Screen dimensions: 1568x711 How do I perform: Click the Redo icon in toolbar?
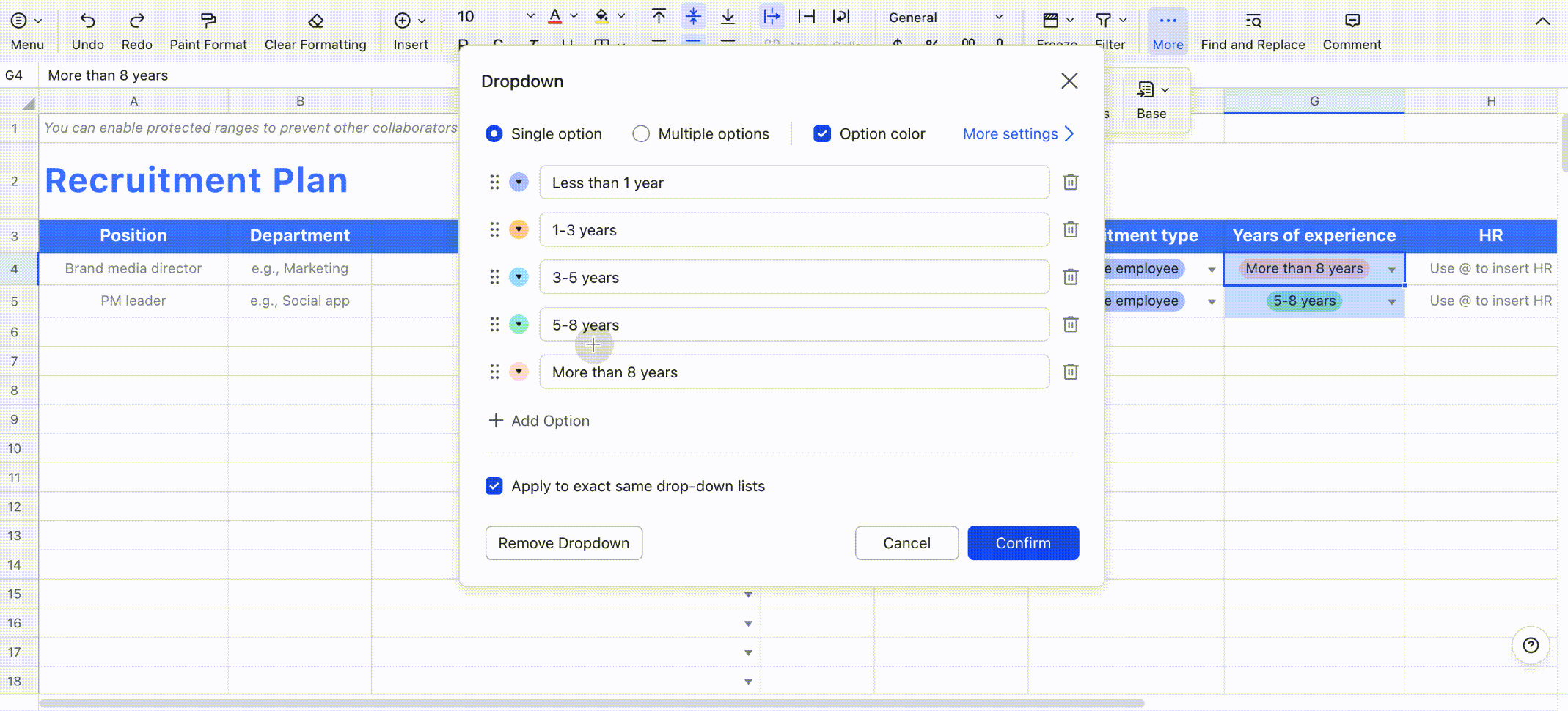click(x=136, y=21)
